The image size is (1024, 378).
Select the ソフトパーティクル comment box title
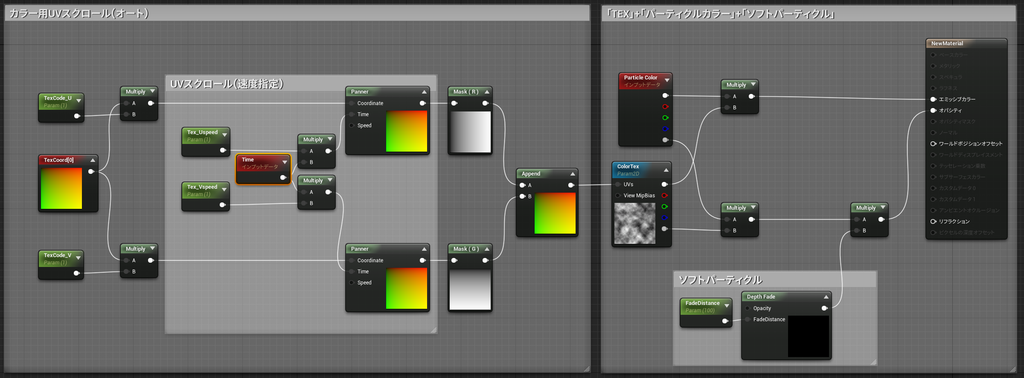click(x=720, y=280)
